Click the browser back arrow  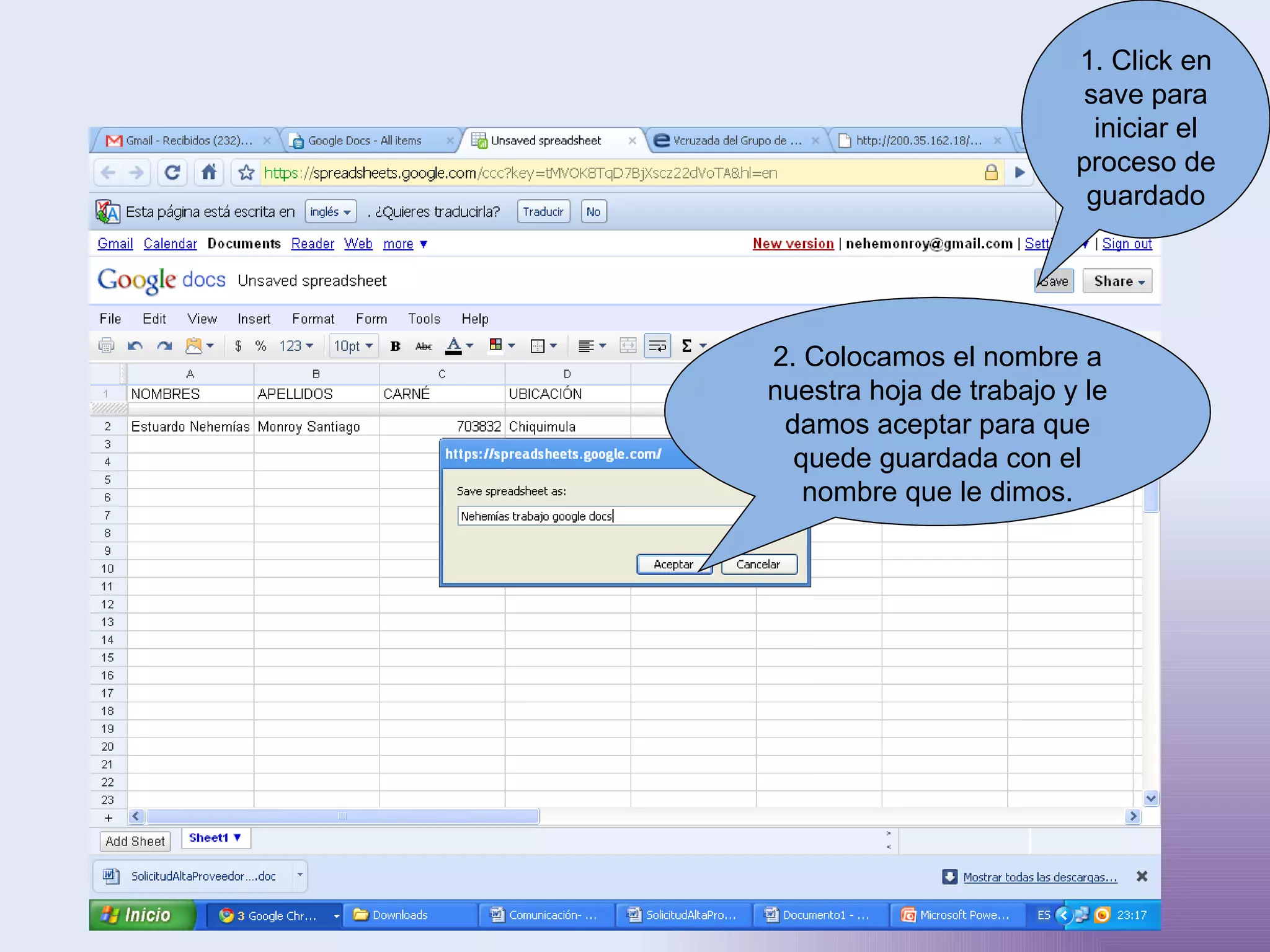pos(109,173)
